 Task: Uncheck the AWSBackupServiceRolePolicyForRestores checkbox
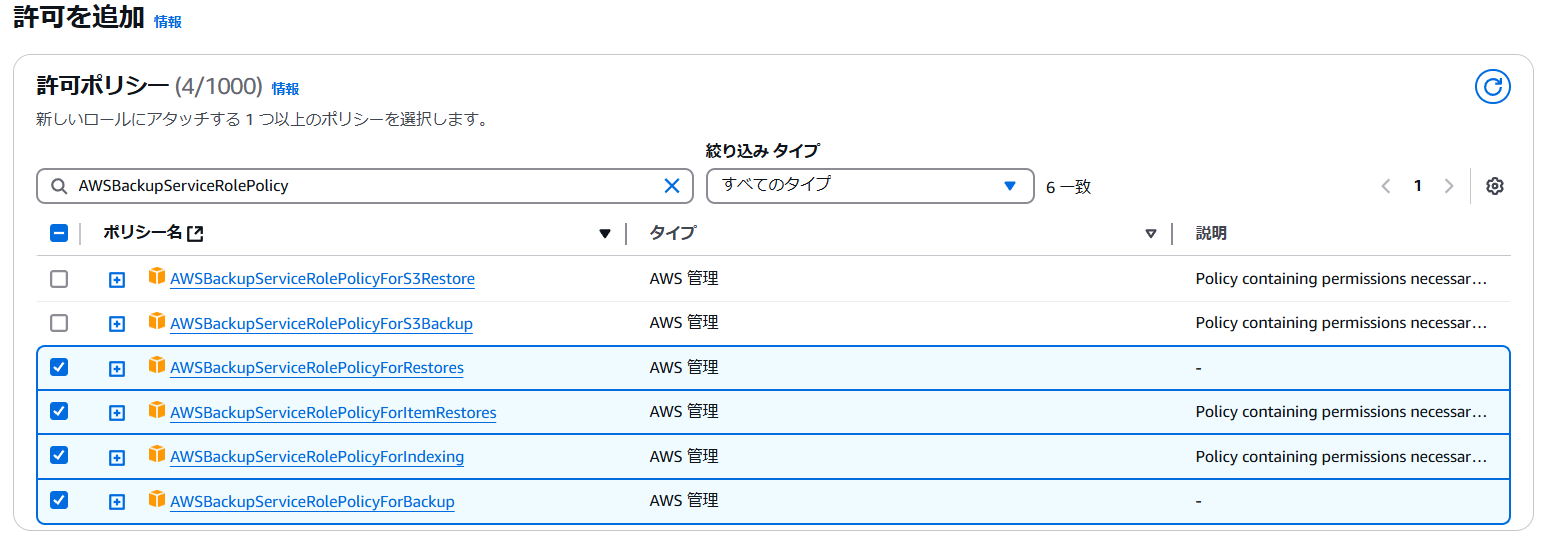click(59, 367)
